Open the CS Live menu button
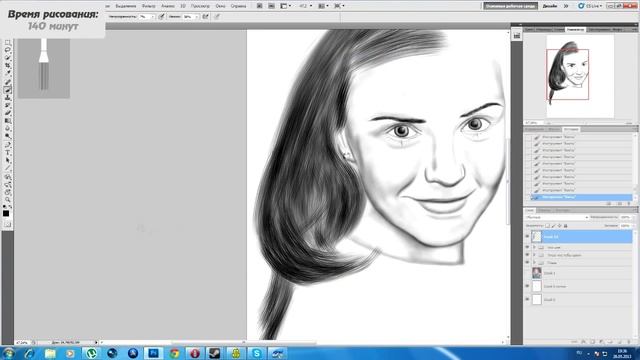This screenshot has height=360, width=640. (590, 6)
